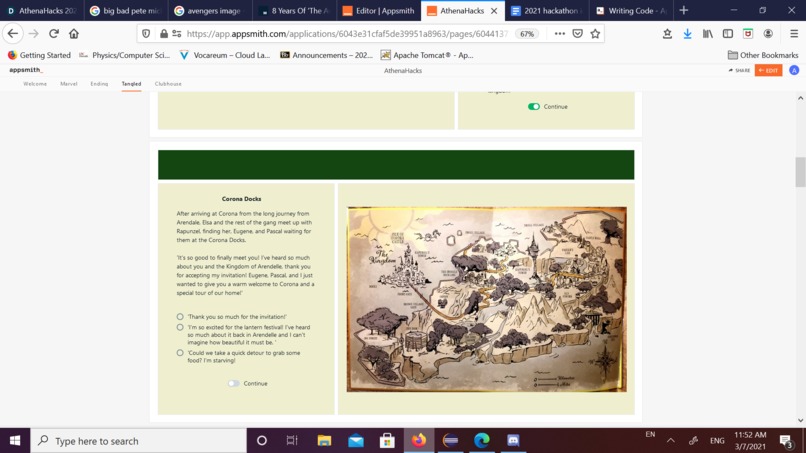The image size is (806, 453).
Task: Open the Ending page tab
Action: pyautogui.click(x=99, y=84)
